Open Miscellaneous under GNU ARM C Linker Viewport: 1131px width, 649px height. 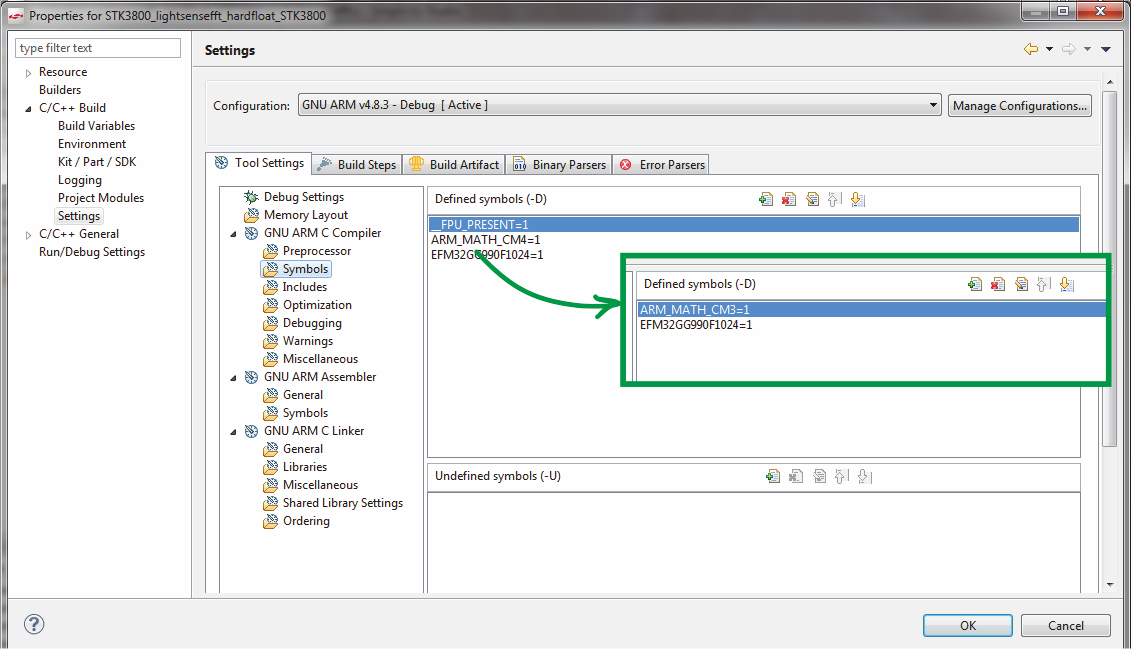(320, 485)
